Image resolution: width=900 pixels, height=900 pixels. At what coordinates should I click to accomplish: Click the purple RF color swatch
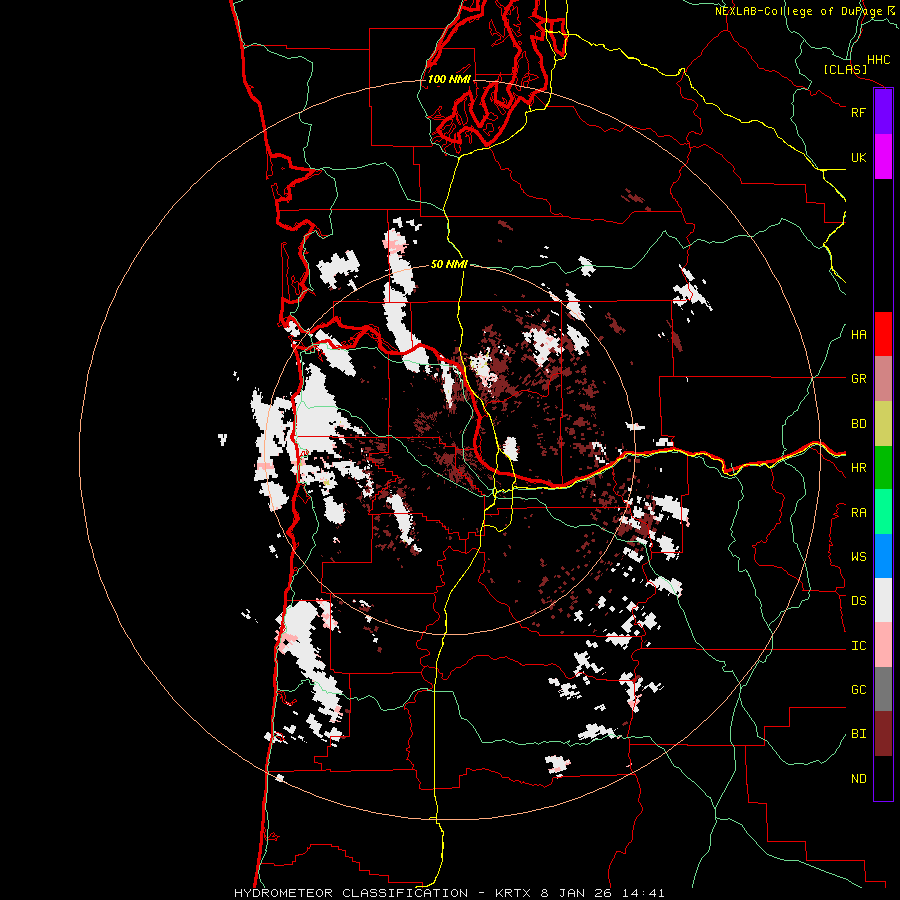coord(883,112)
